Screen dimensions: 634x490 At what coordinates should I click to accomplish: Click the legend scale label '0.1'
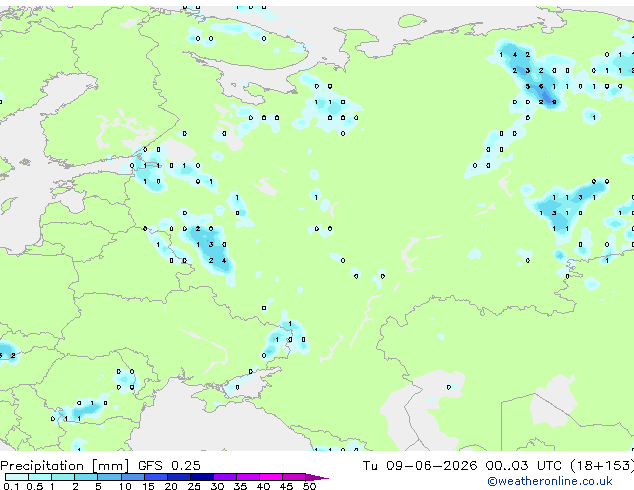pyautogui.click(x=11, y=486)
